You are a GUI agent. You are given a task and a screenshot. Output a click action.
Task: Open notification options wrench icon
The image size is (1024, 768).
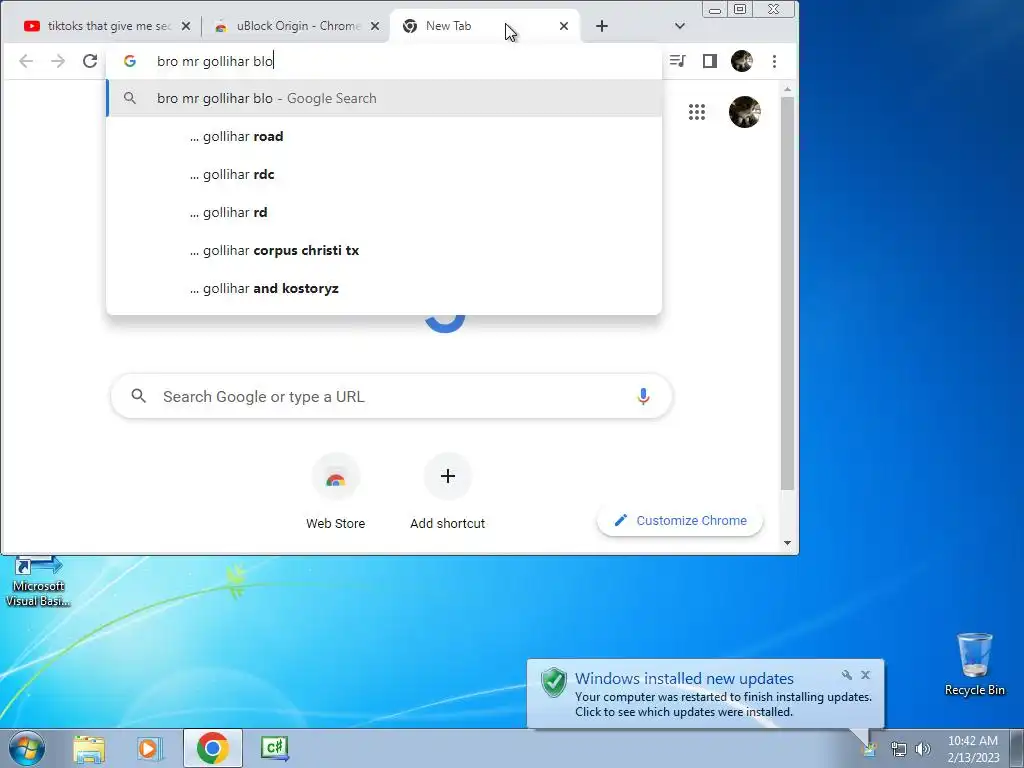click(x=847, y=675)
